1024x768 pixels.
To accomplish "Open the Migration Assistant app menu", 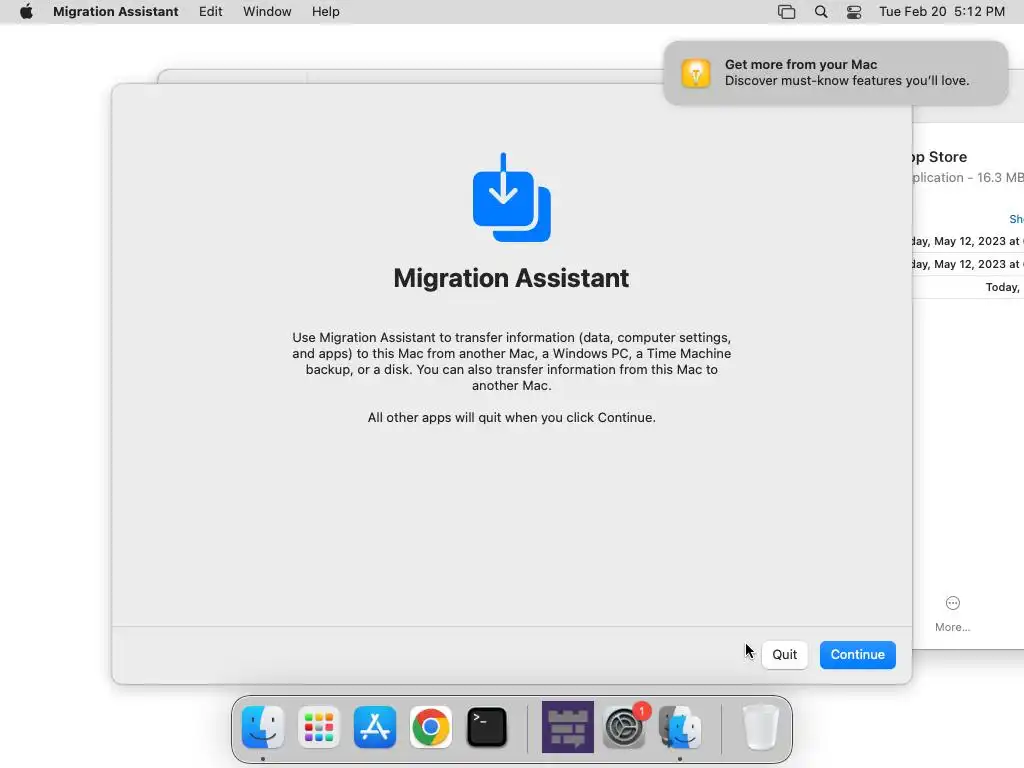I will 116,12.
